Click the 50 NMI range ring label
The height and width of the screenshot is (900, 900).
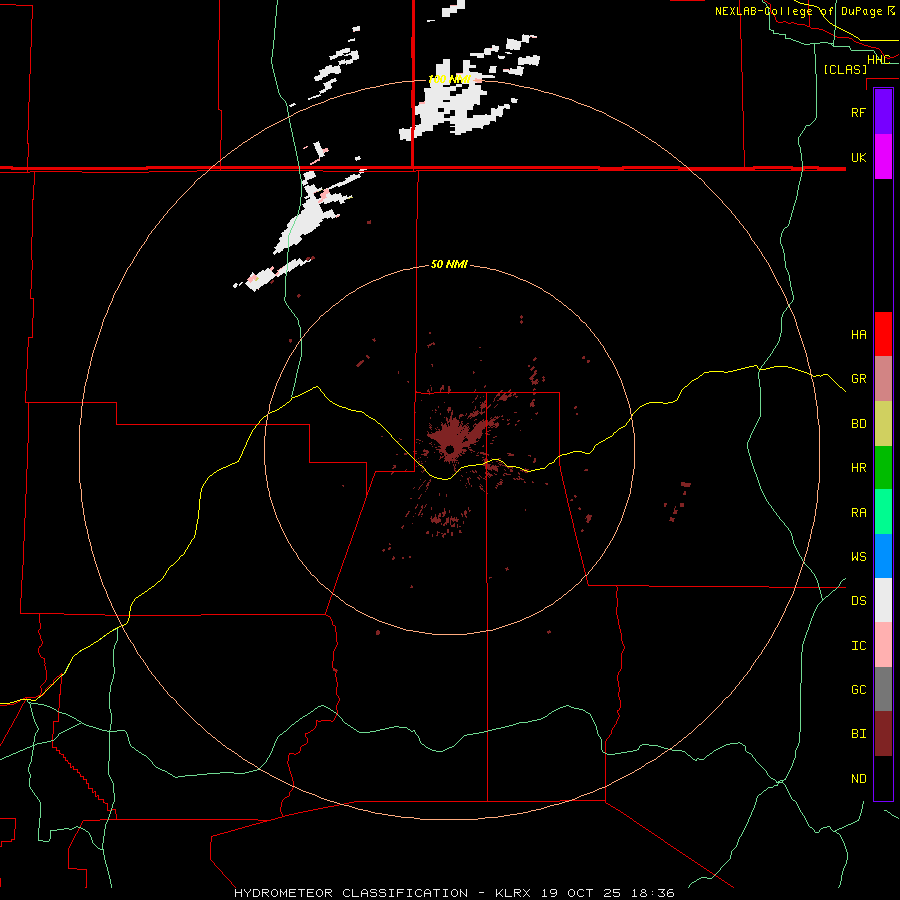click(449, 264)
